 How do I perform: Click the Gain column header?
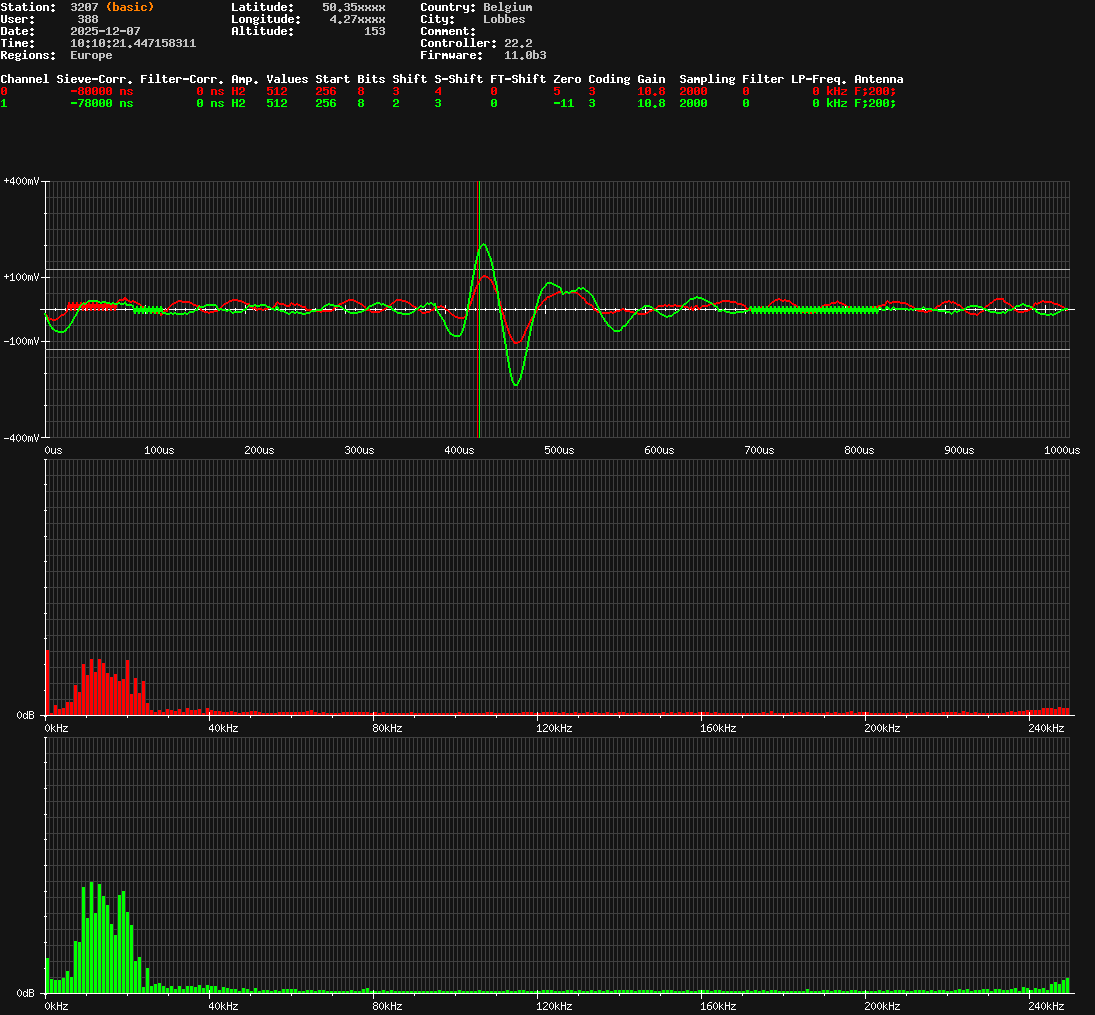coord(651,79)
